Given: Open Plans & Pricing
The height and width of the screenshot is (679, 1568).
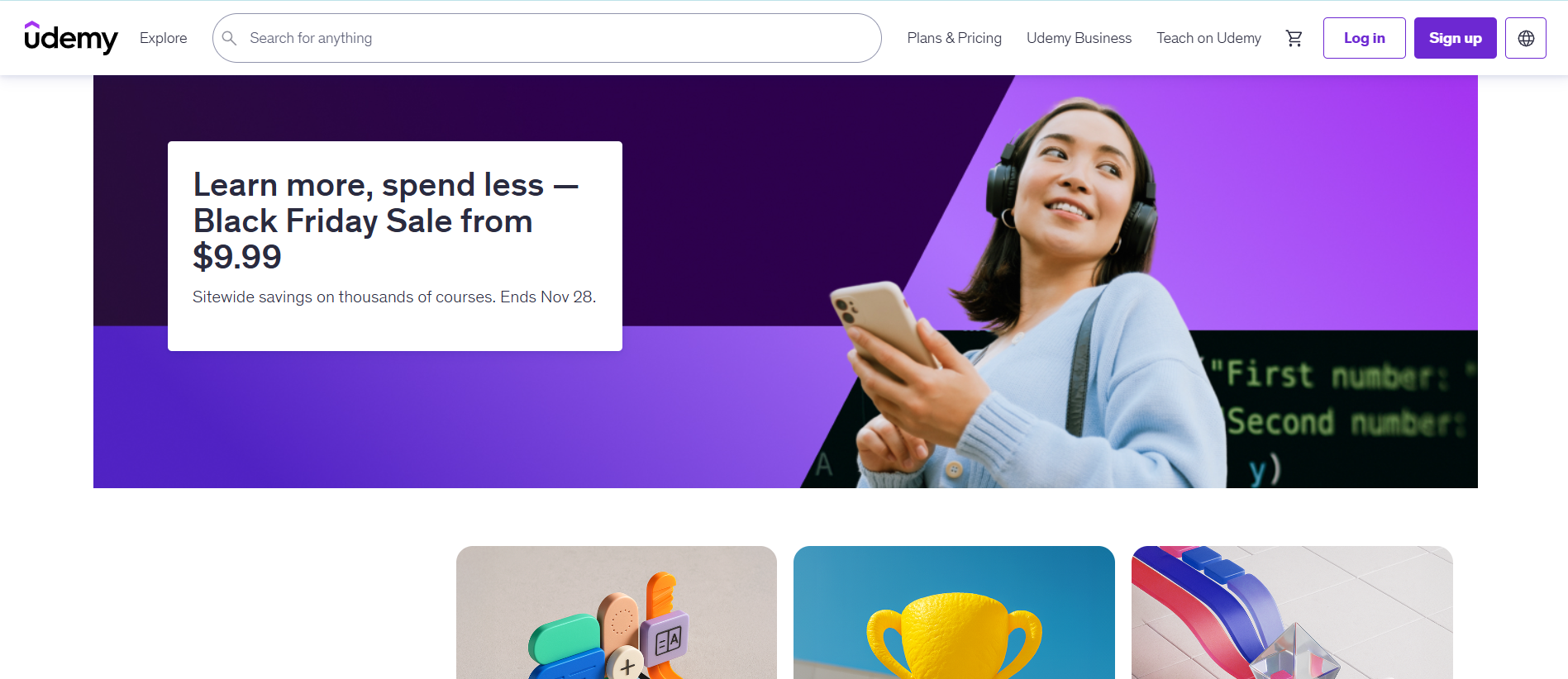Looking at the screenshot, I should tap(954, 38).
